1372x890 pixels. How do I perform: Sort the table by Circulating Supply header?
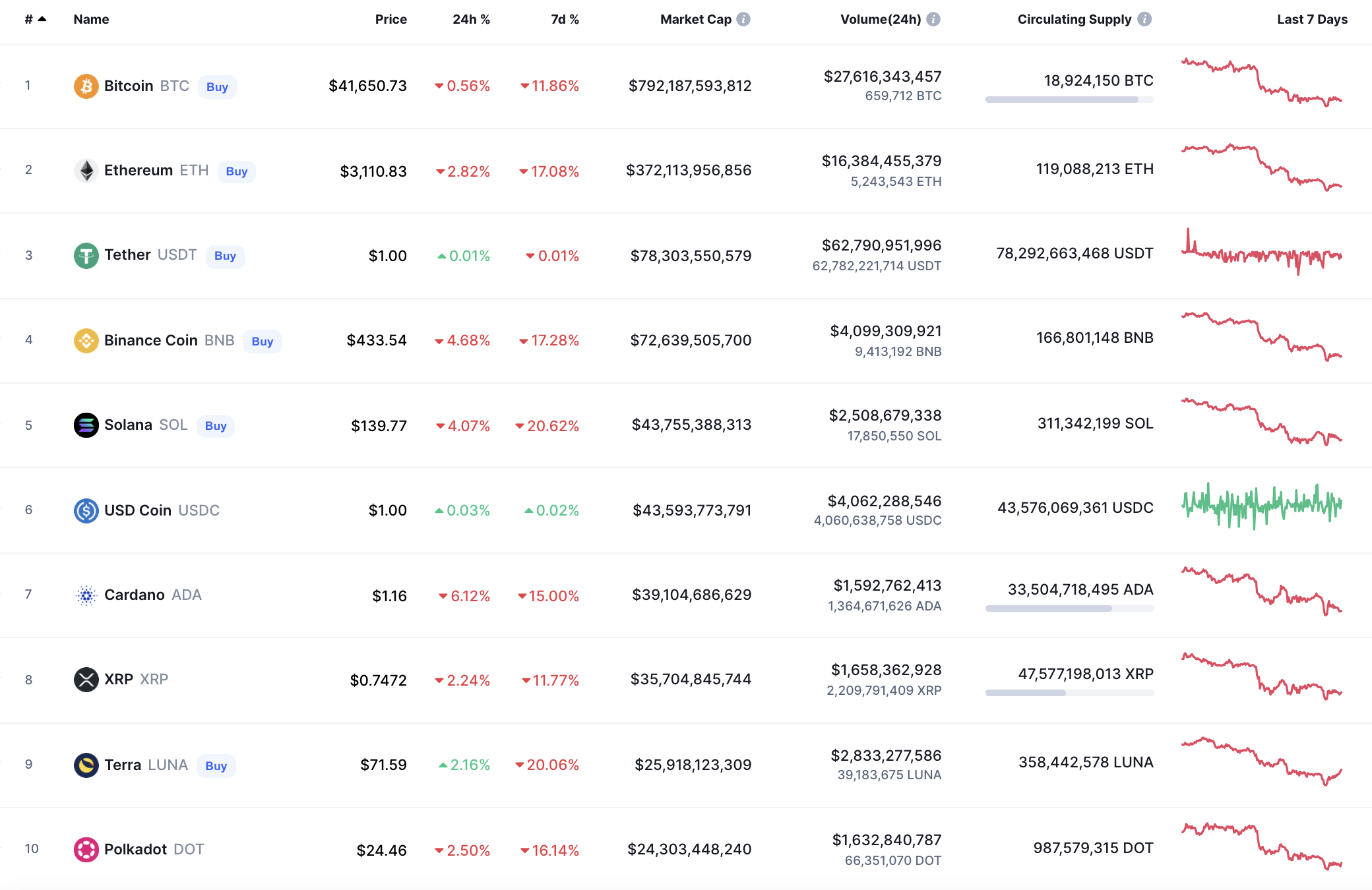1075,19
